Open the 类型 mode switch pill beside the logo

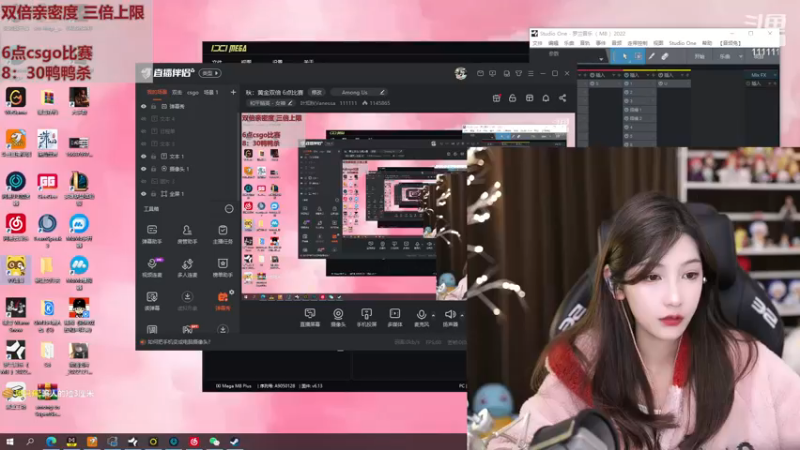[x=210, y=73]
